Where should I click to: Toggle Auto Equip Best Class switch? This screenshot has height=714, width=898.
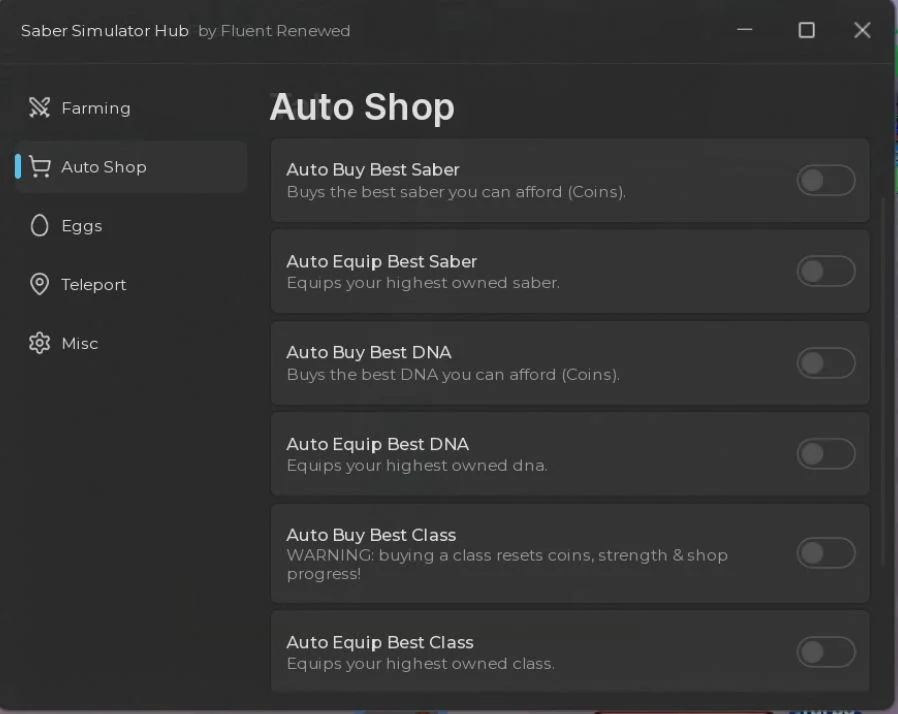pyautogui.click(x=826, y=652)
